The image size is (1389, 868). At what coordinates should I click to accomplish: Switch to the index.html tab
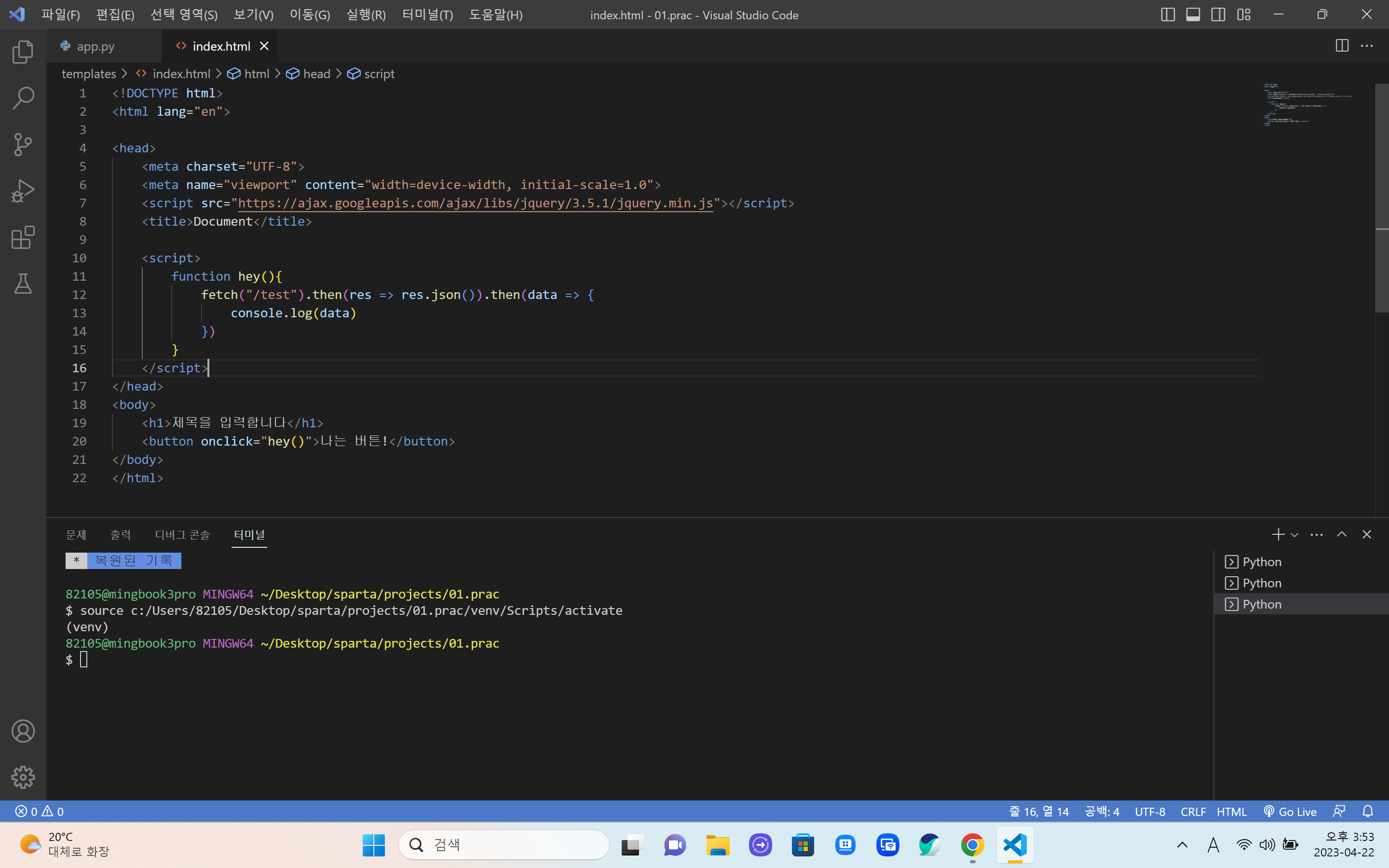[x=221, y=46]
